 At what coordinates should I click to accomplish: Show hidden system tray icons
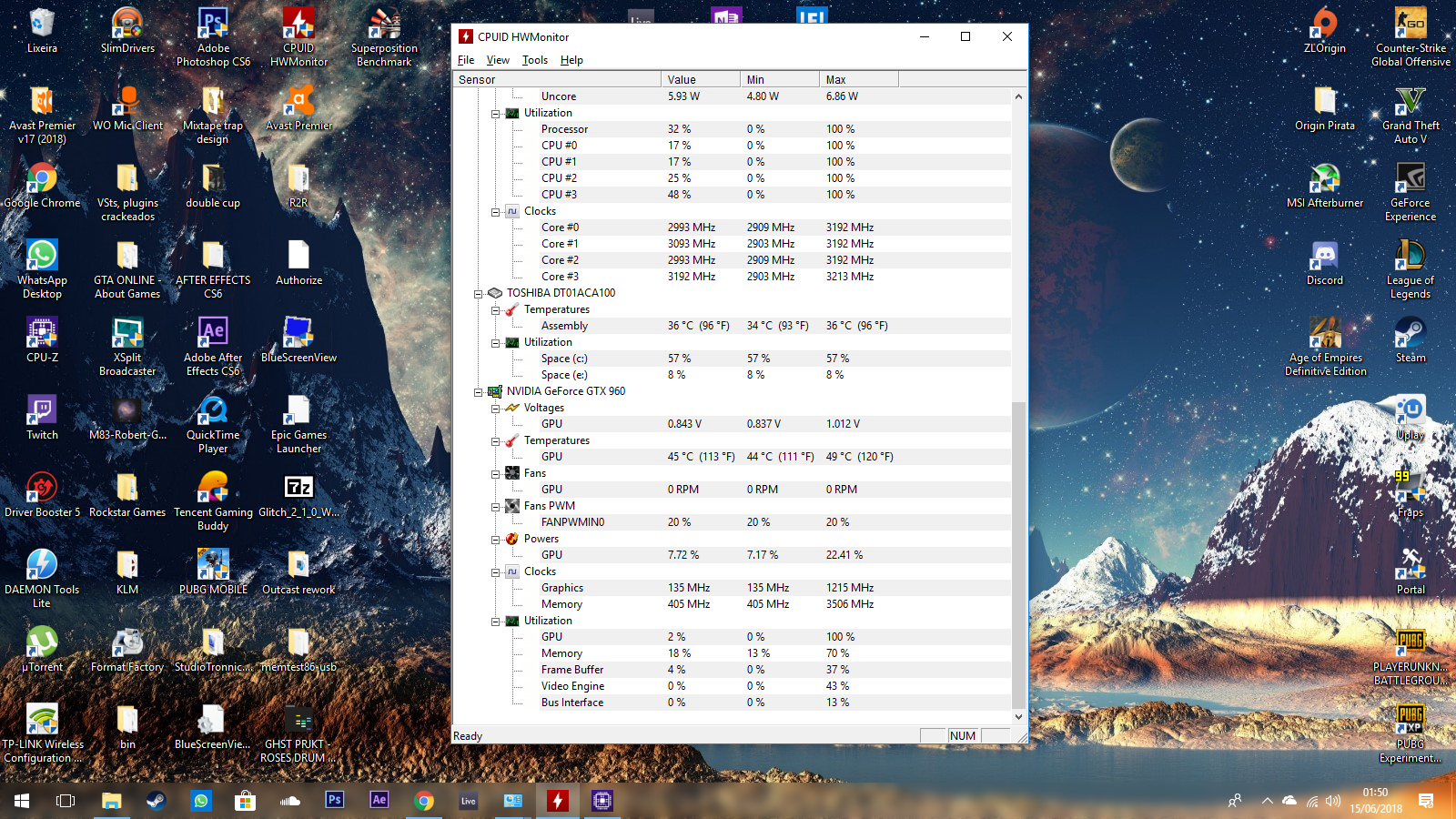1267,801
